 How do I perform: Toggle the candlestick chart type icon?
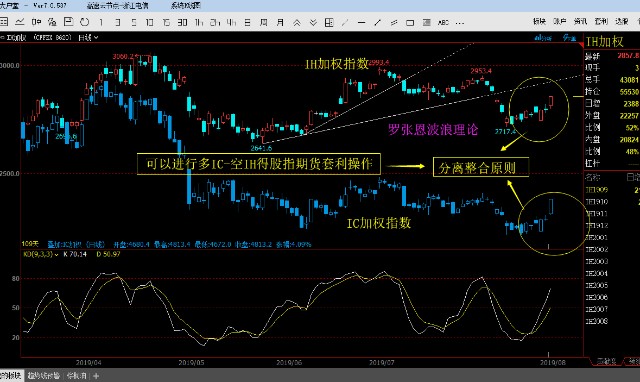point(36,22)
